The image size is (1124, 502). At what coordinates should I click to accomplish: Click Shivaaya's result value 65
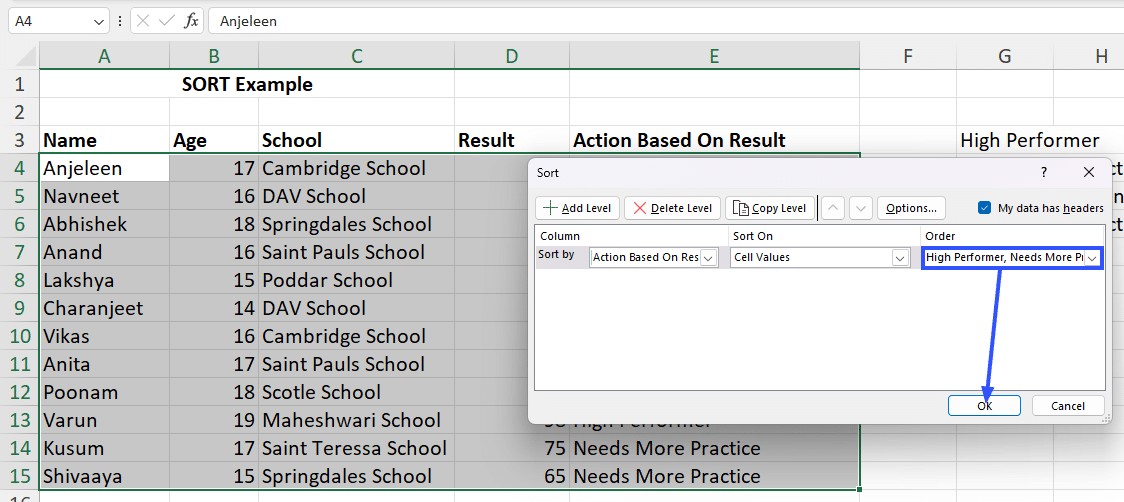[512, 475]
